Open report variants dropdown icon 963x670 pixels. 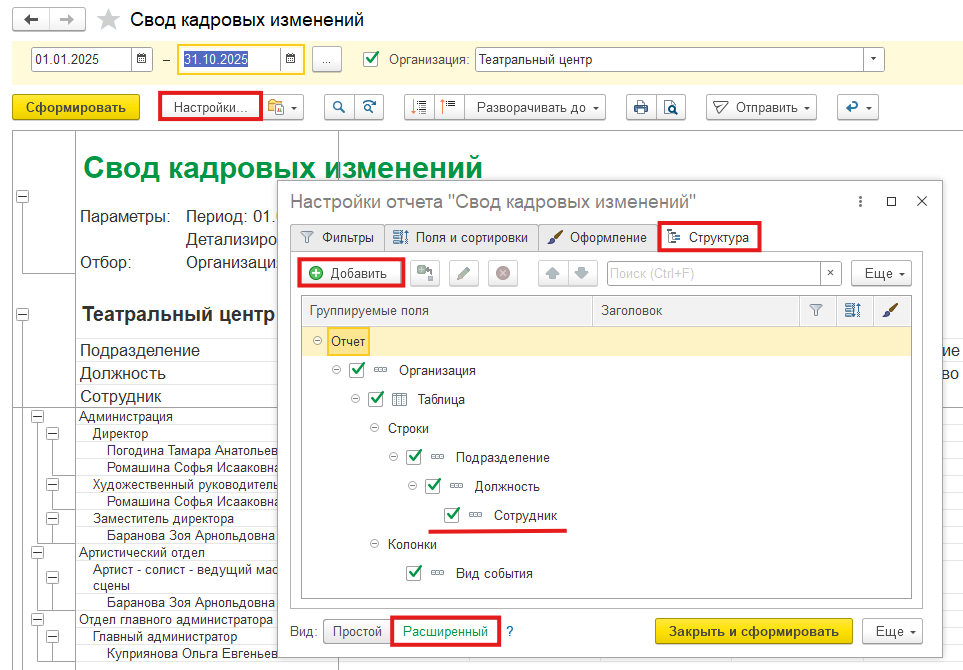283,107
